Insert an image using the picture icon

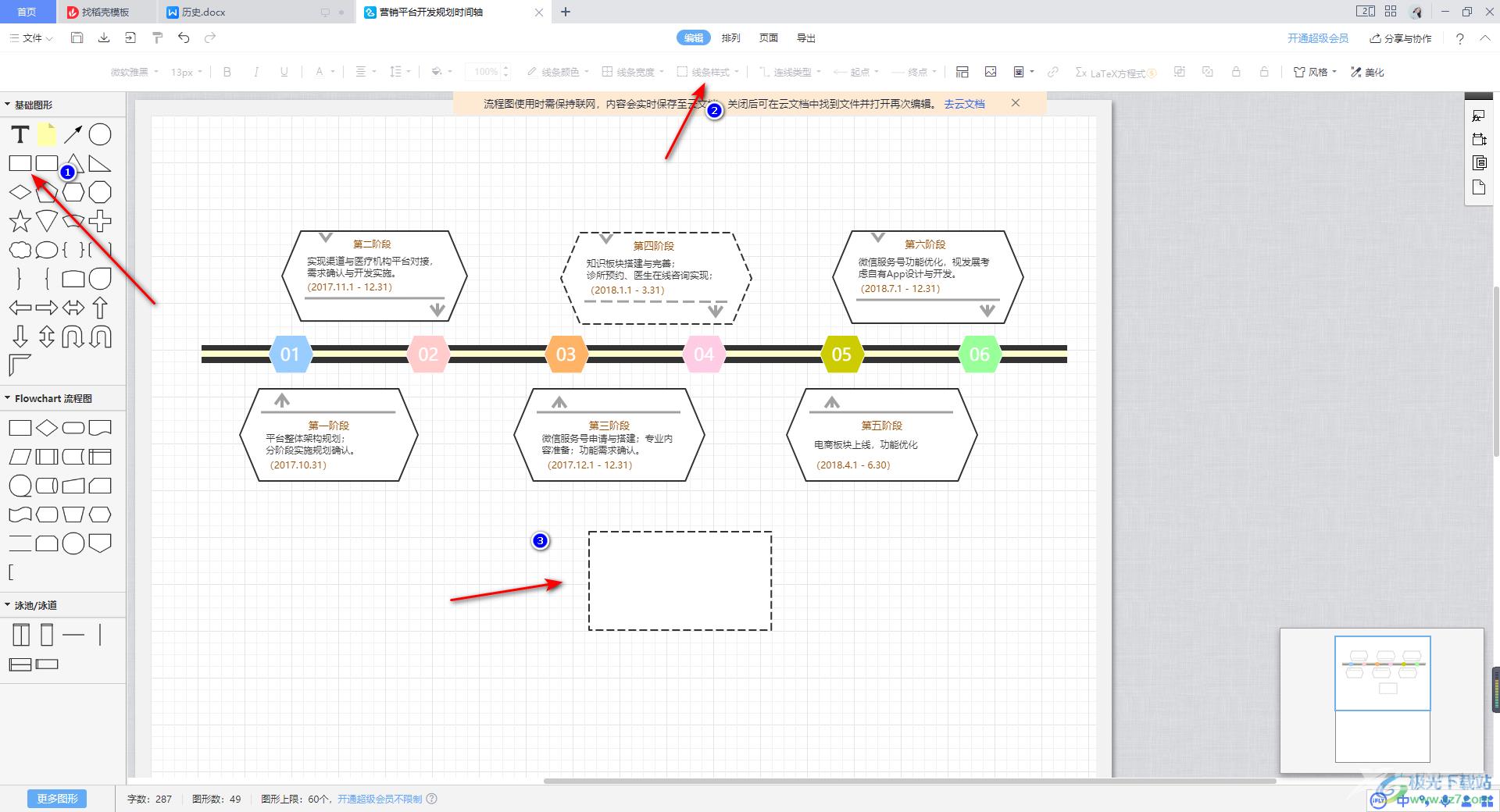click(x=991, y=72)
